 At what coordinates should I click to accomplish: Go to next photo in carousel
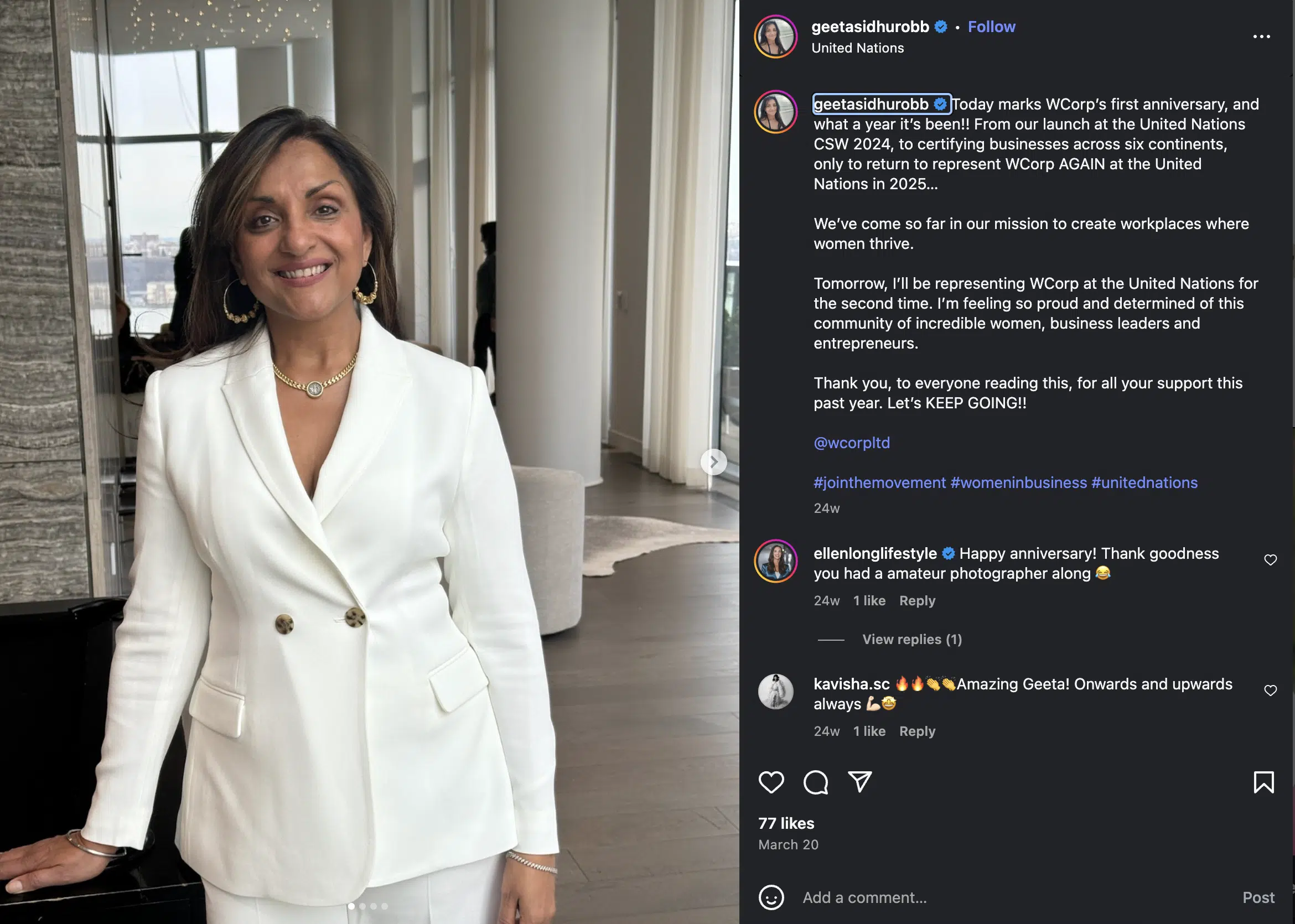[x=713, y=462]
